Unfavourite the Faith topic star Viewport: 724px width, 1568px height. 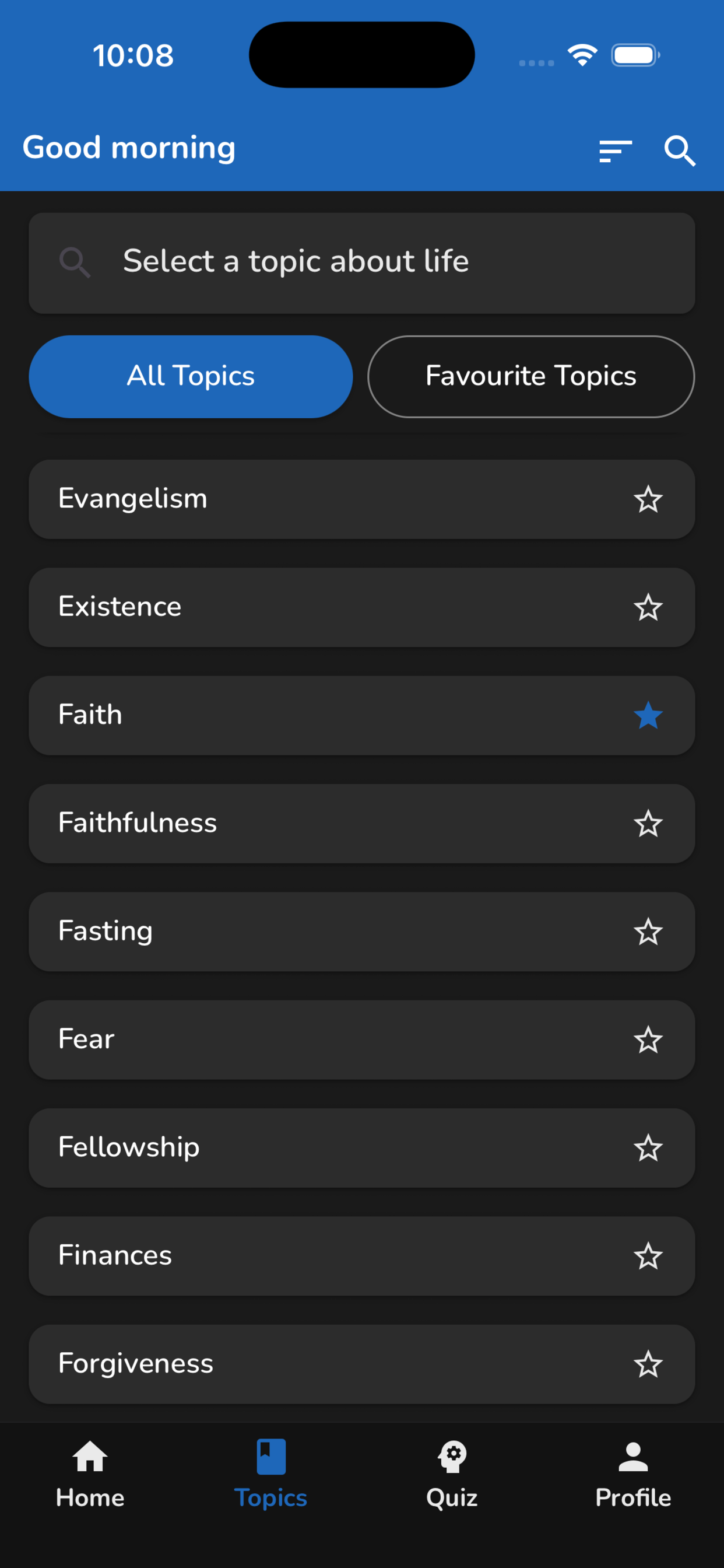tap(648, 716)
